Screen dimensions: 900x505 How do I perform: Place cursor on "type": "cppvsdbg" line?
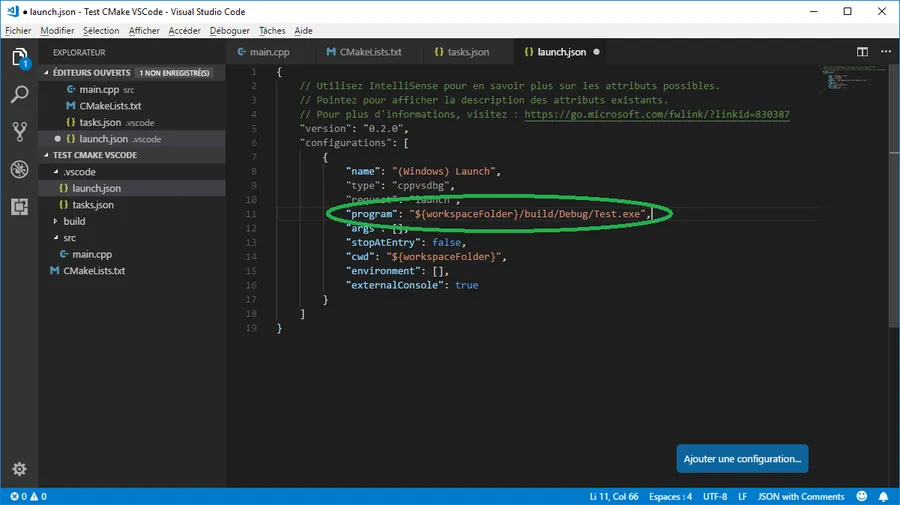click(400, 185)
